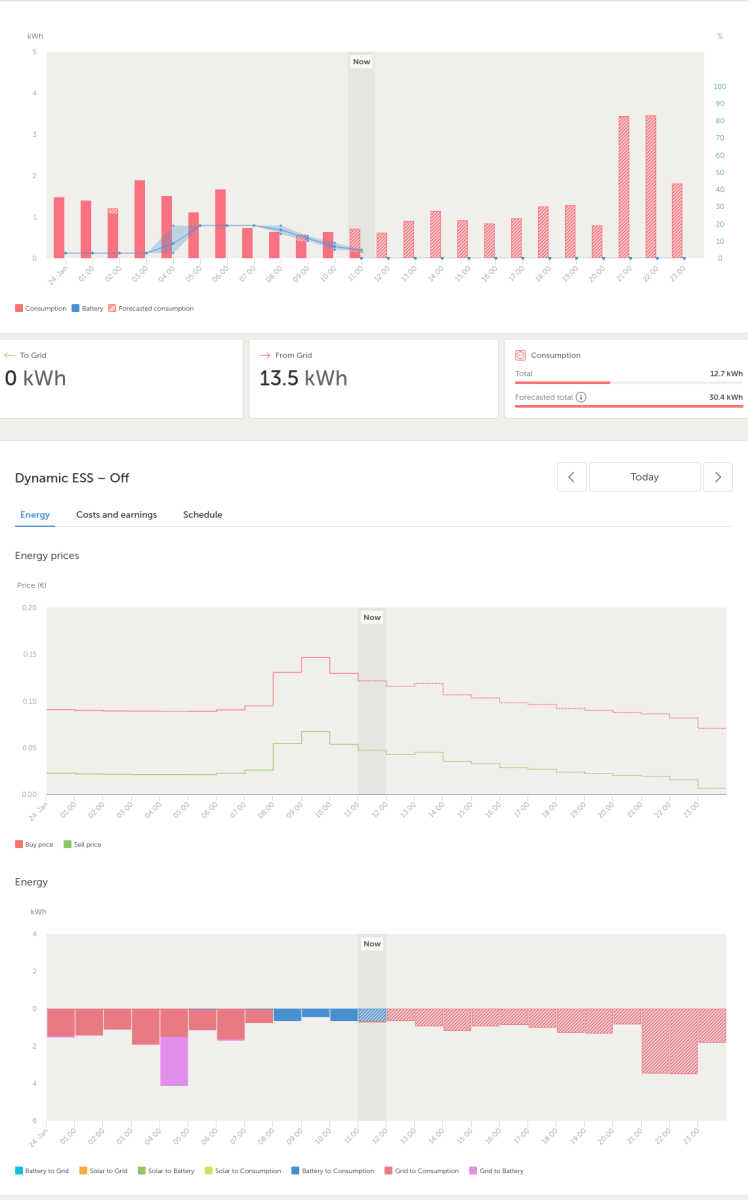Toggle Buy price legend entry
The width and height of the screenshot is (748, 1200).
point(35,844)
